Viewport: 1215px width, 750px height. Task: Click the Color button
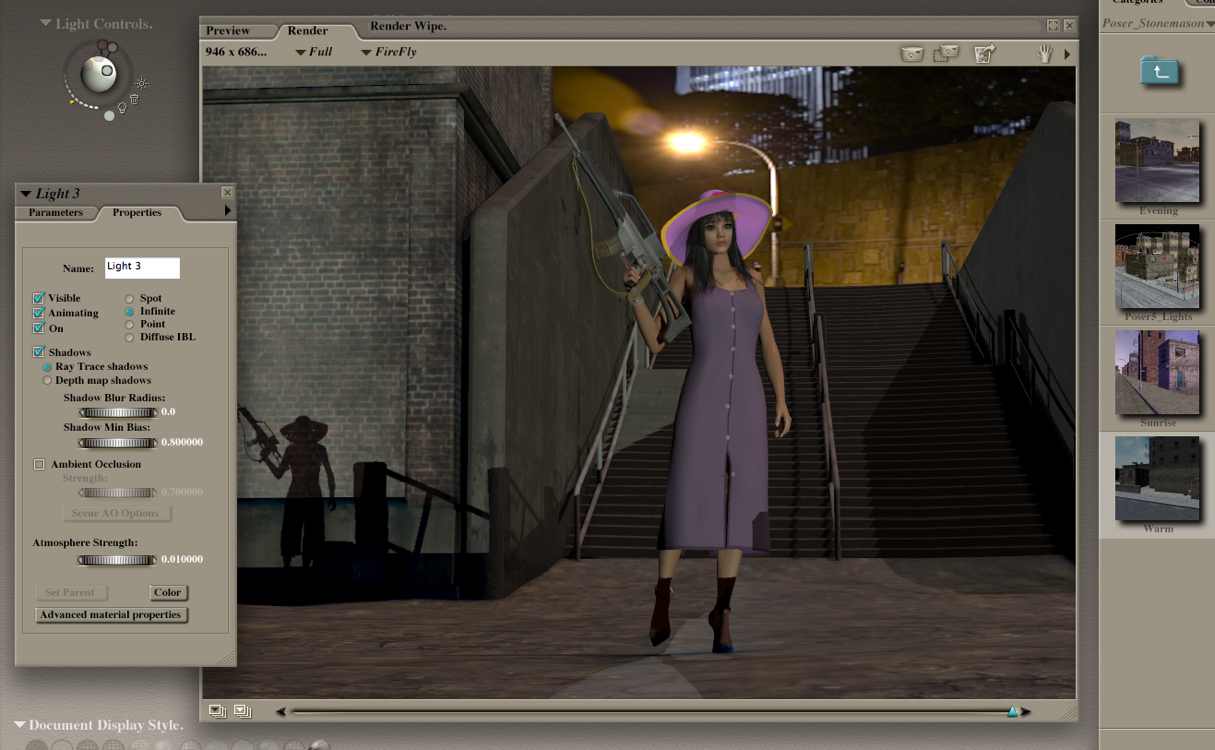click(168, 593)
